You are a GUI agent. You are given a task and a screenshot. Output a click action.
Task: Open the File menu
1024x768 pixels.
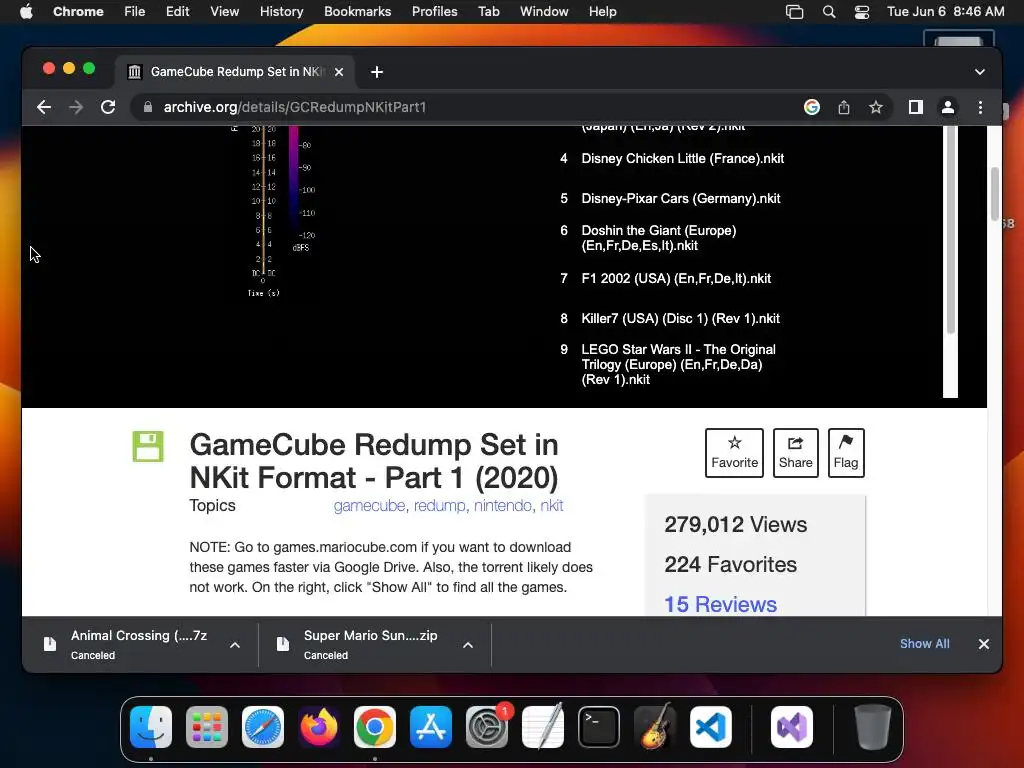point(135,12)
